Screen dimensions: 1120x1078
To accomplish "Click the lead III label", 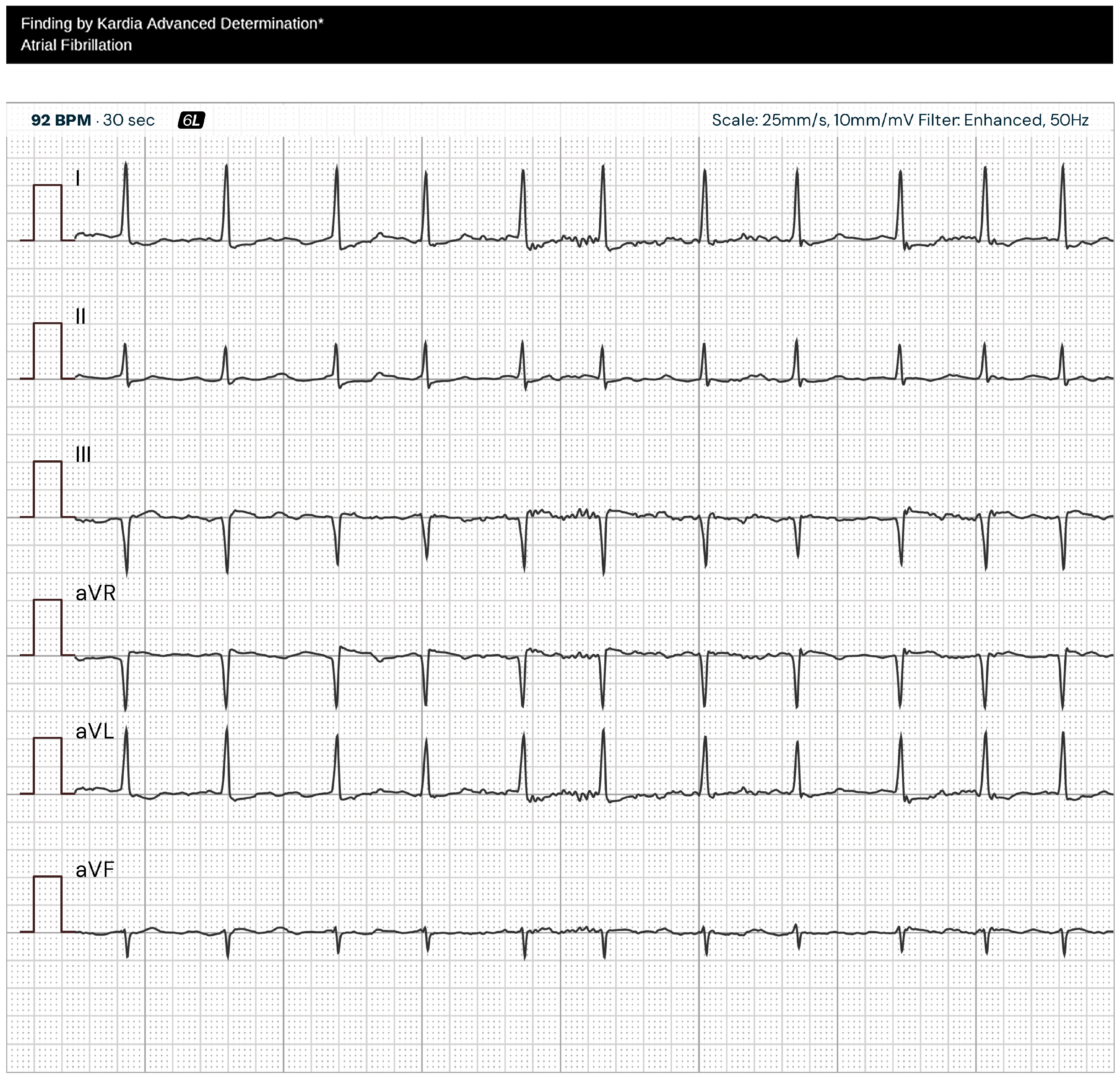I will [83, 455].
